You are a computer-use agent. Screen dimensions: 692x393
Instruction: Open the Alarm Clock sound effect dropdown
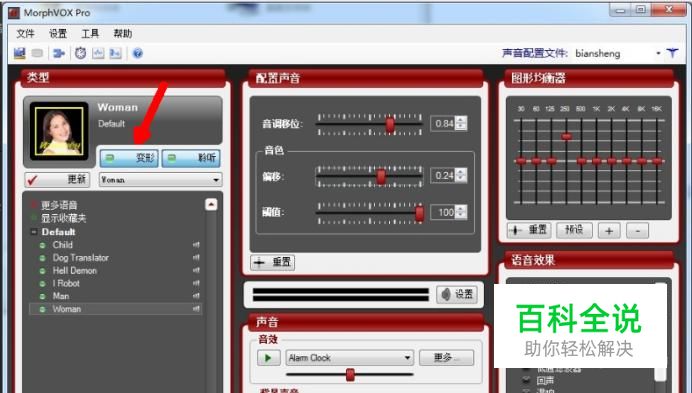coord(350,358)
